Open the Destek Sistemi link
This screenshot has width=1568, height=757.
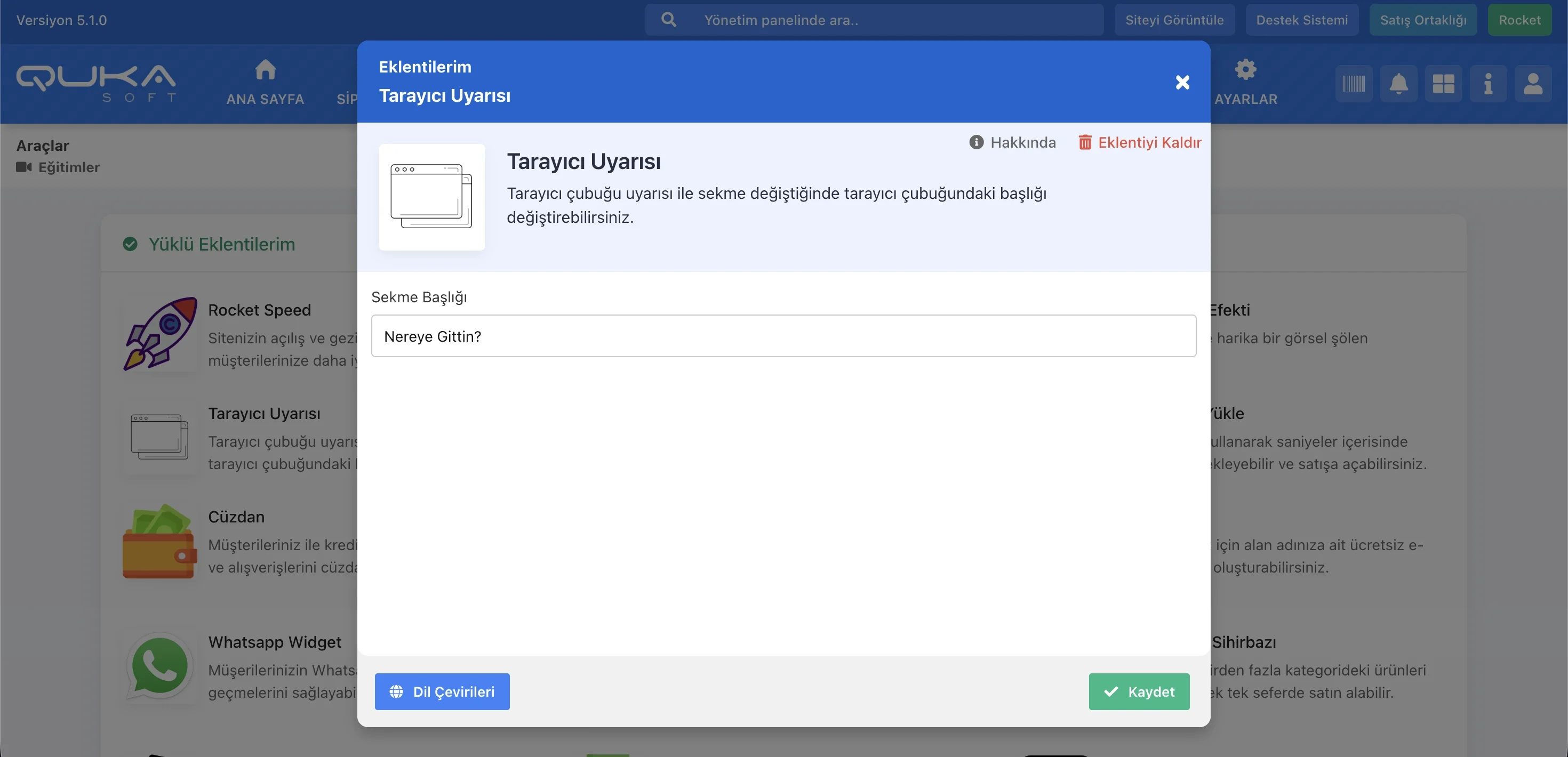[1301, 20]
